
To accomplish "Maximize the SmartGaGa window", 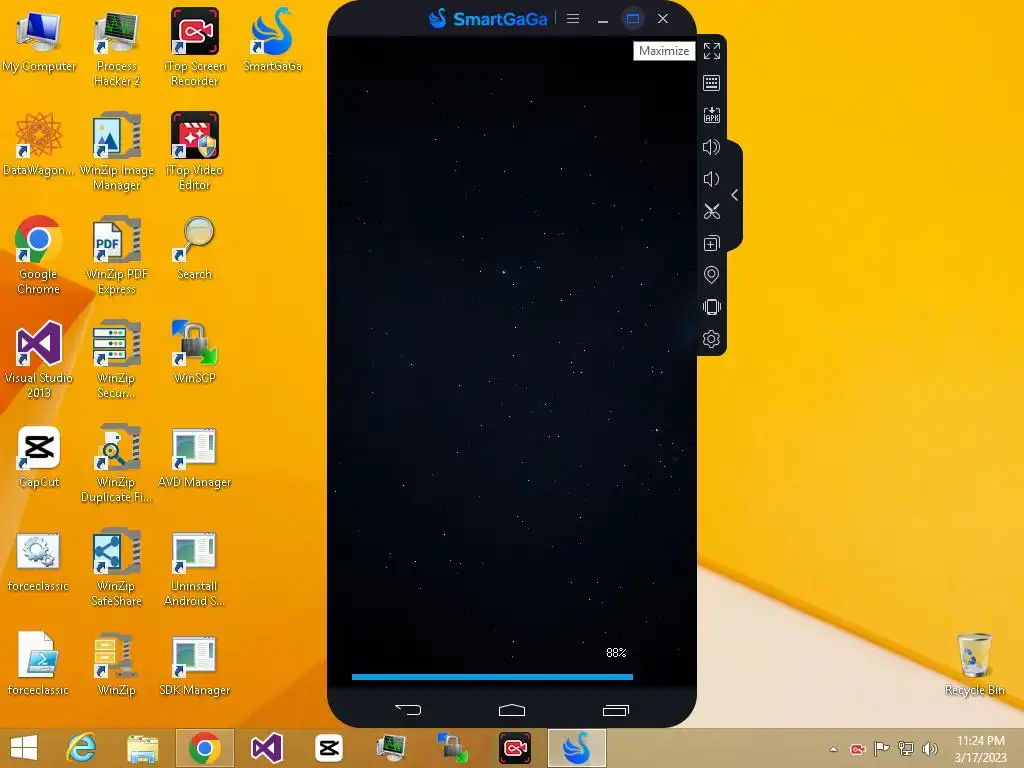I will (x=633, y=18).
